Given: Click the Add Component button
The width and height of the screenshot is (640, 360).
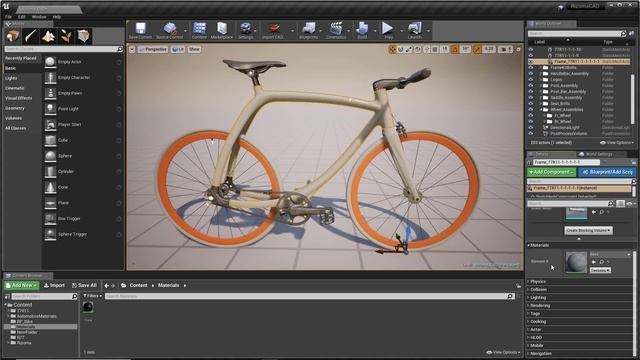Looking at the screenshot, I should (x=551, y=172).
